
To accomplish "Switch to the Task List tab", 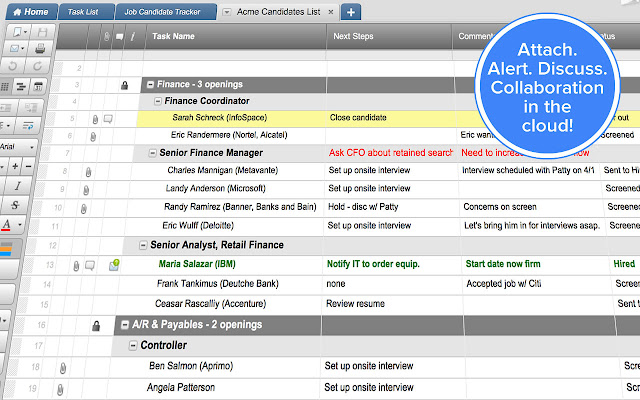I will [x=83, y=12].
